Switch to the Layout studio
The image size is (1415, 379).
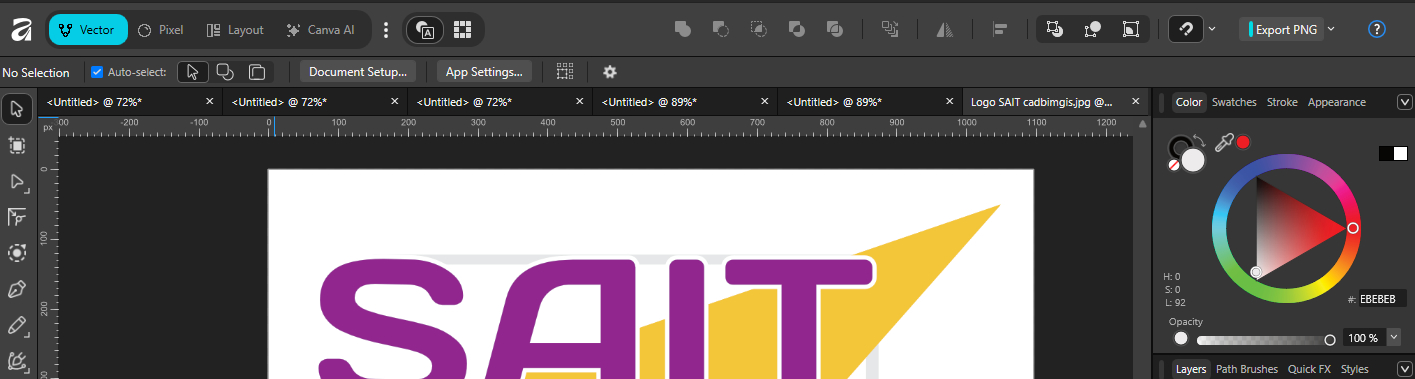(235, 30)
